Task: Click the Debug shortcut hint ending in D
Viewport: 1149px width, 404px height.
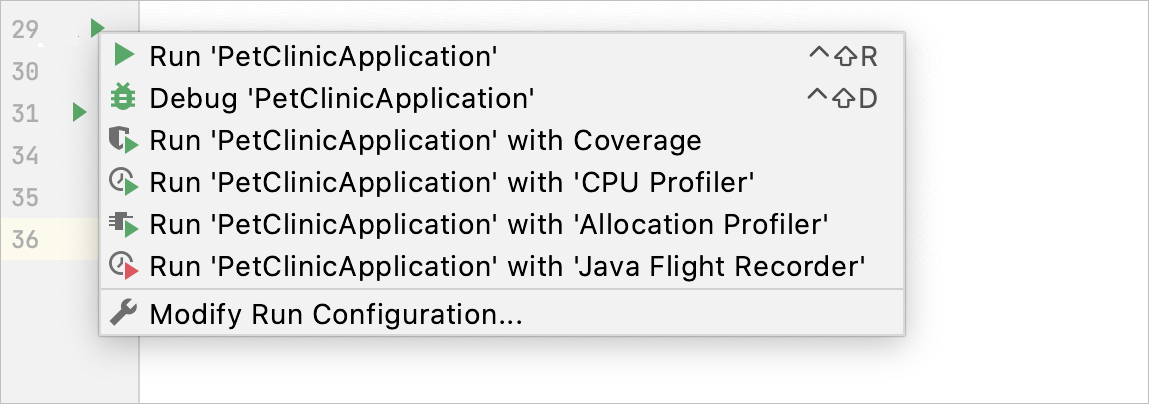Action: pos(842,98)
